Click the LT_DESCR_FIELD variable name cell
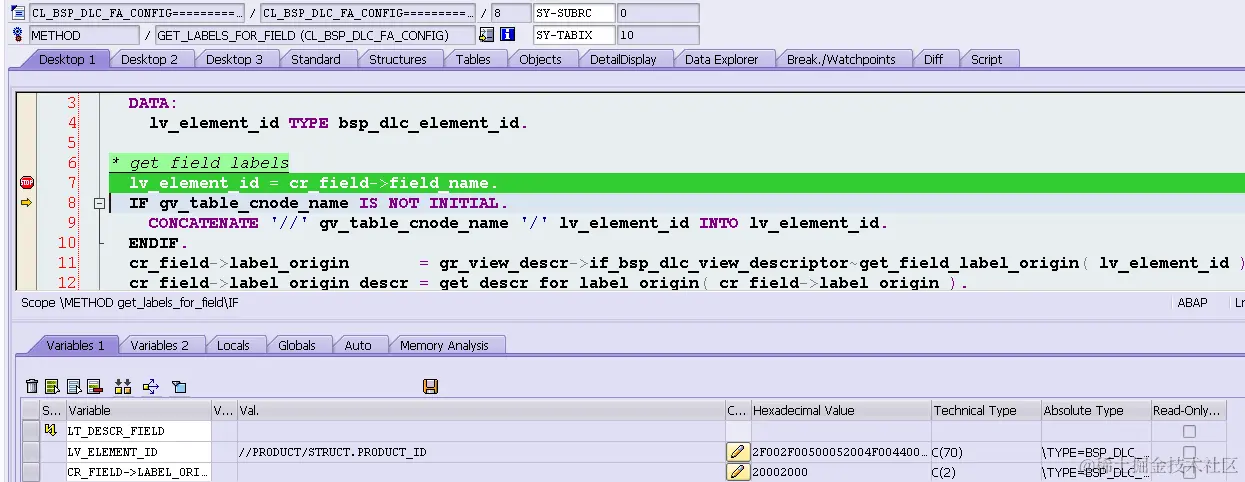The height and width of the screenshot is (482, 1245). 138,431
